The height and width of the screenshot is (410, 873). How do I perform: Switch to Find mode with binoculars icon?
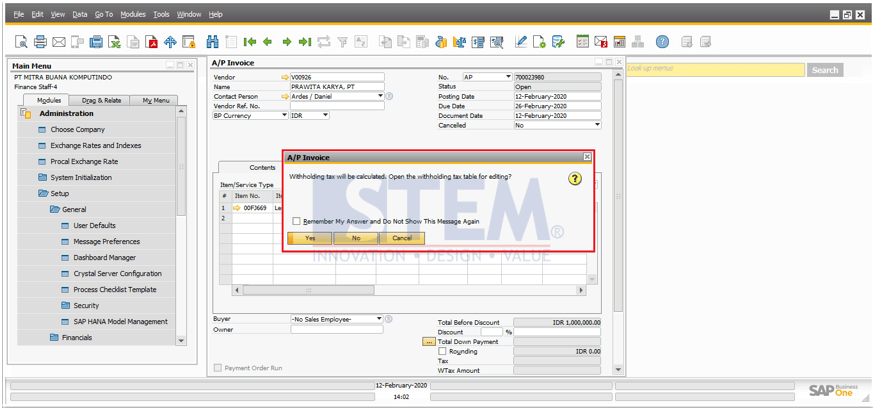pos(212,41)
